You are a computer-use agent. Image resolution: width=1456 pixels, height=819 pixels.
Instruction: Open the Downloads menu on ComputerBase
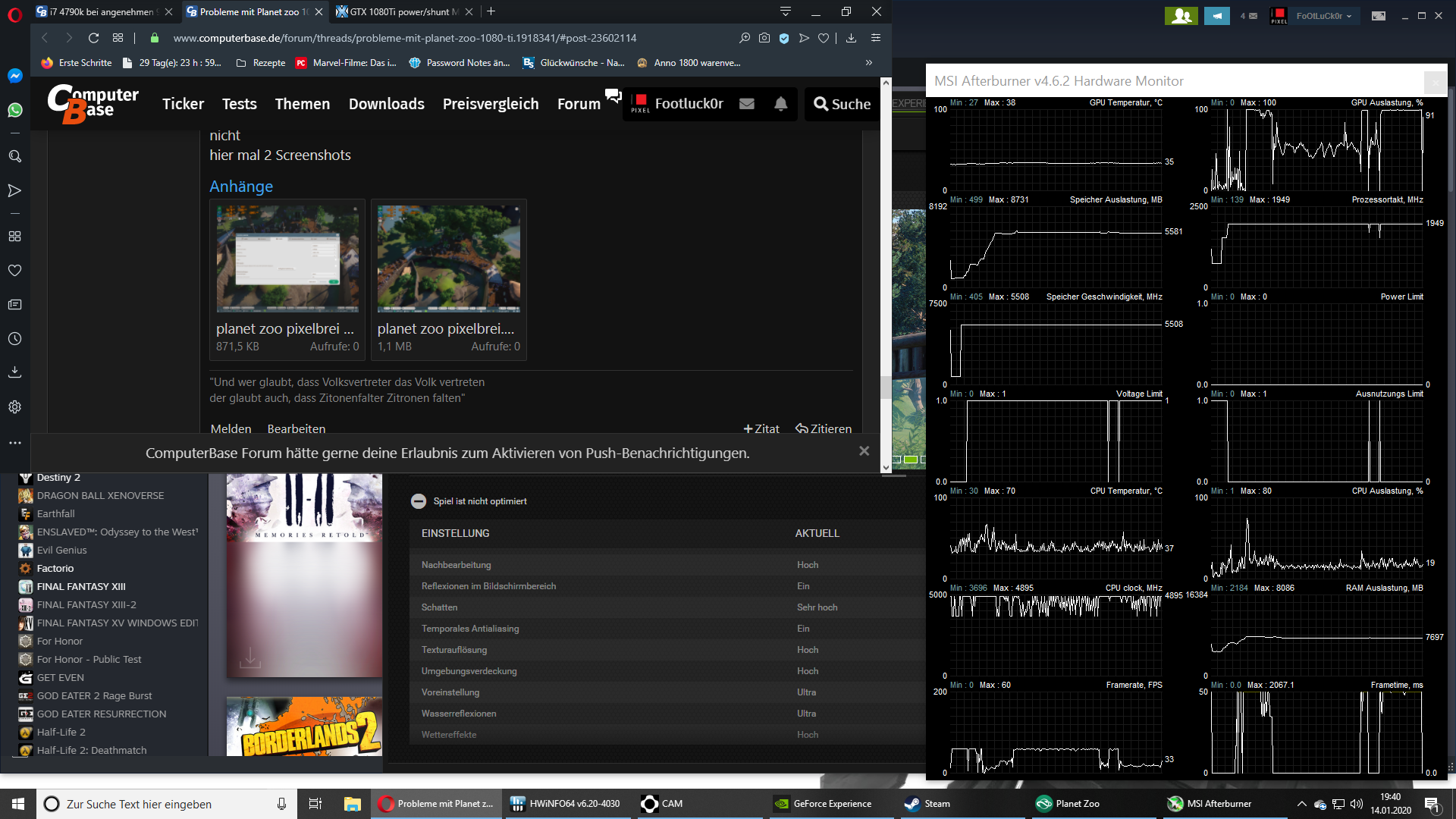pyautogui.click(x=386, y=104)
